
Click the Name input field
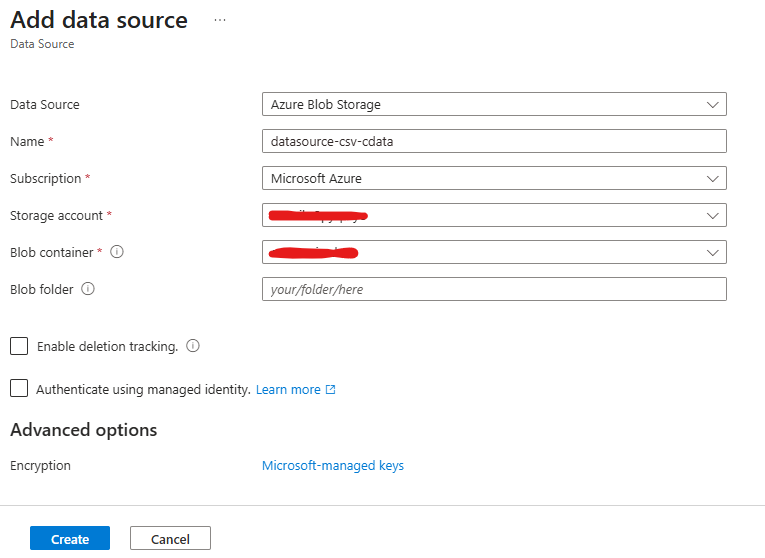point(493,141)
